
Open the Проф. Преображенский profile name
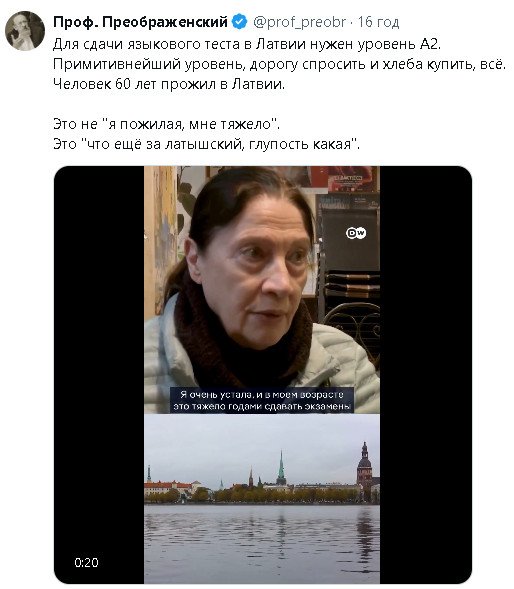tap(141, 22)
